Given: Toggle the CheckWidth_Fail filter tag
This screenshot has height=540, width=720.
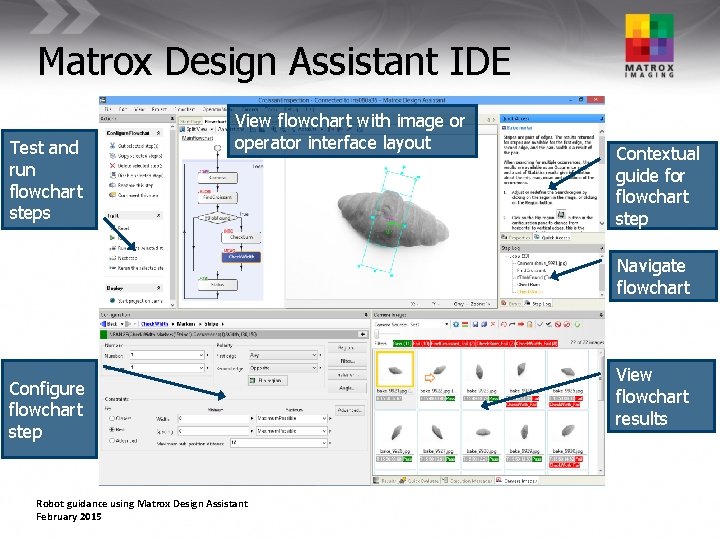Looking at the screenshot, I should pos(537,343).
